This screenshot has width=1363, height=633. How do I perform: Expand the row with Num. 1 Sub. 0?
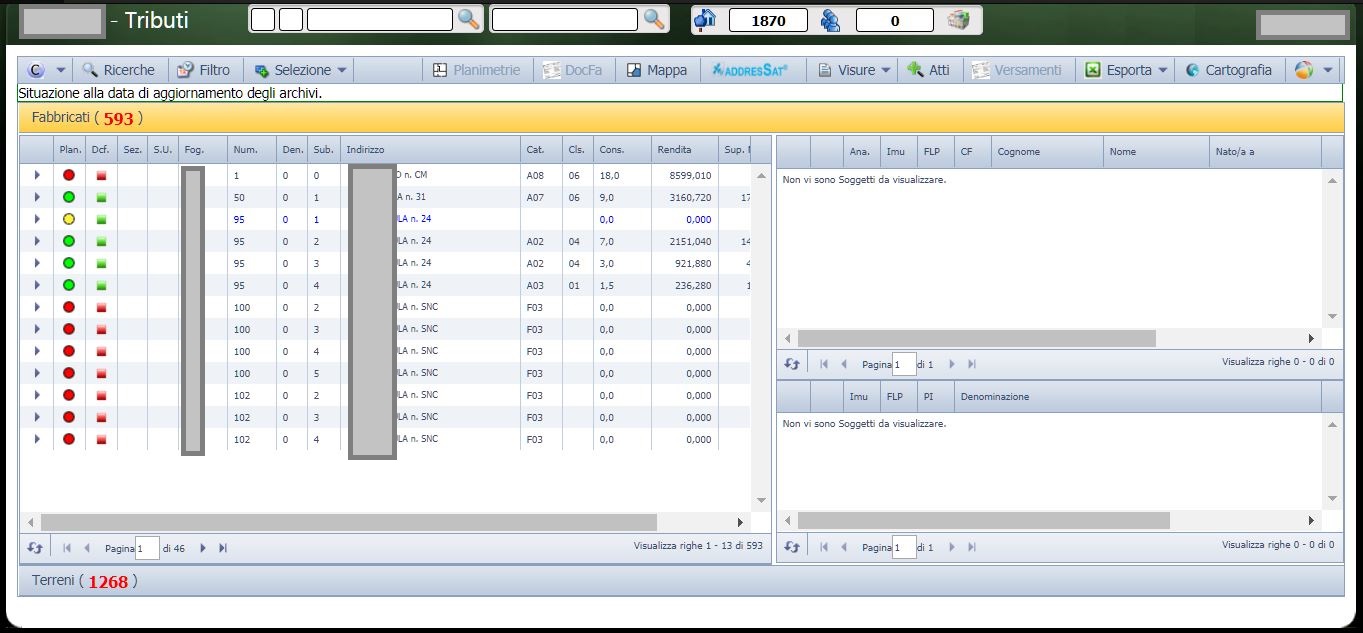tap(37, 175)
